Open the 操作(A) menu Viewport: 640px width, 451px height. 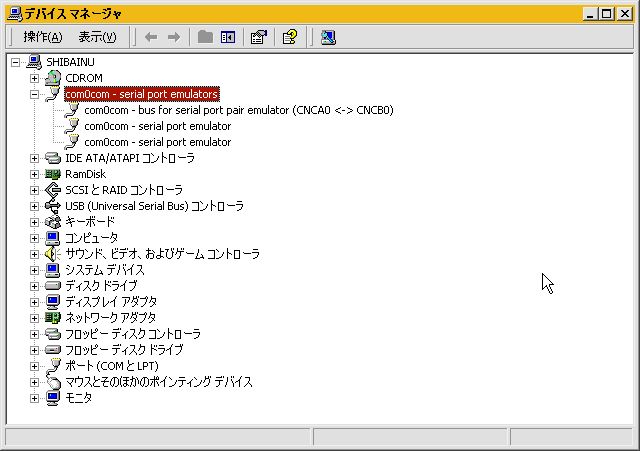pos(42,37)
